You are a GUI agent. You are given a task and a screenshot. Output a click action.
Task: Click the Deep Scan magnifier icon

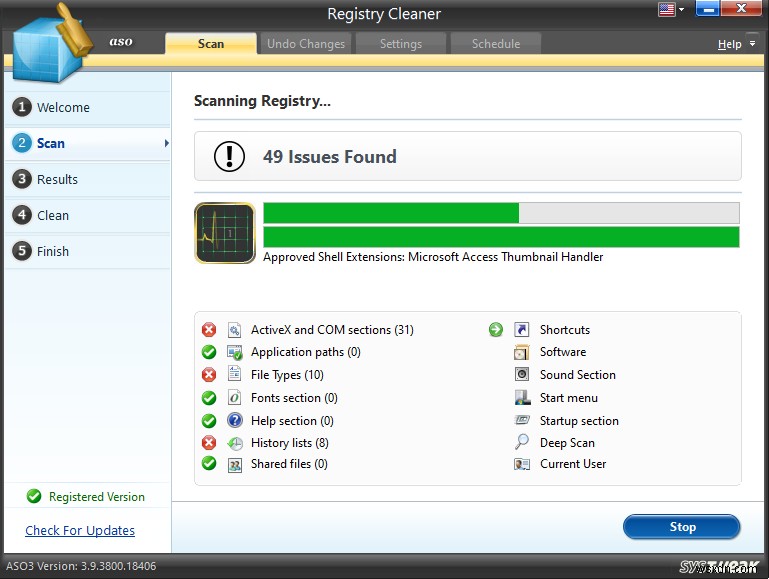(x=522, y=442)
